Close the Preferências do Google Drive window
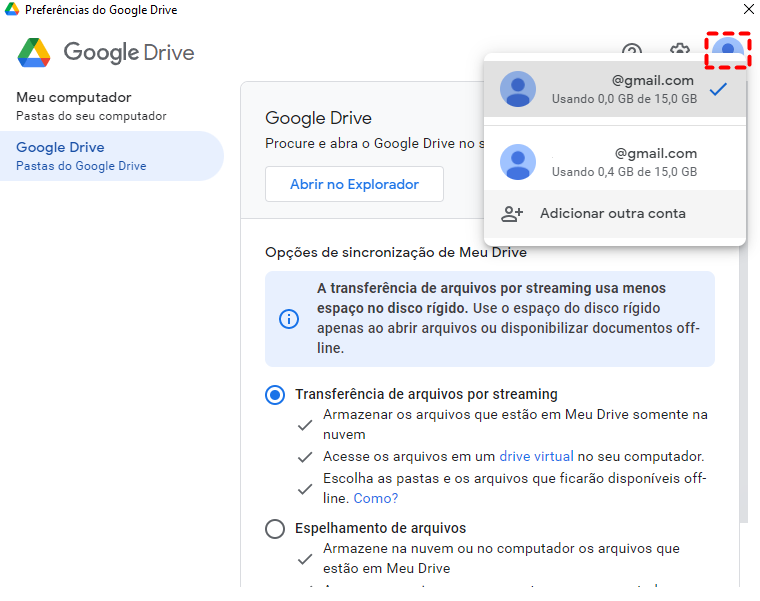This screenshot has height=601, width=760. (748, 9)
